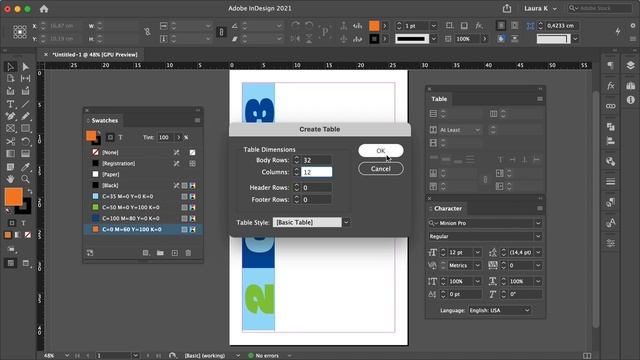Image resolution: width=640 pixels, height=360 pixels.
Task: Create new swatch icon in Swatches panel
Action: (x=175, y=253)
